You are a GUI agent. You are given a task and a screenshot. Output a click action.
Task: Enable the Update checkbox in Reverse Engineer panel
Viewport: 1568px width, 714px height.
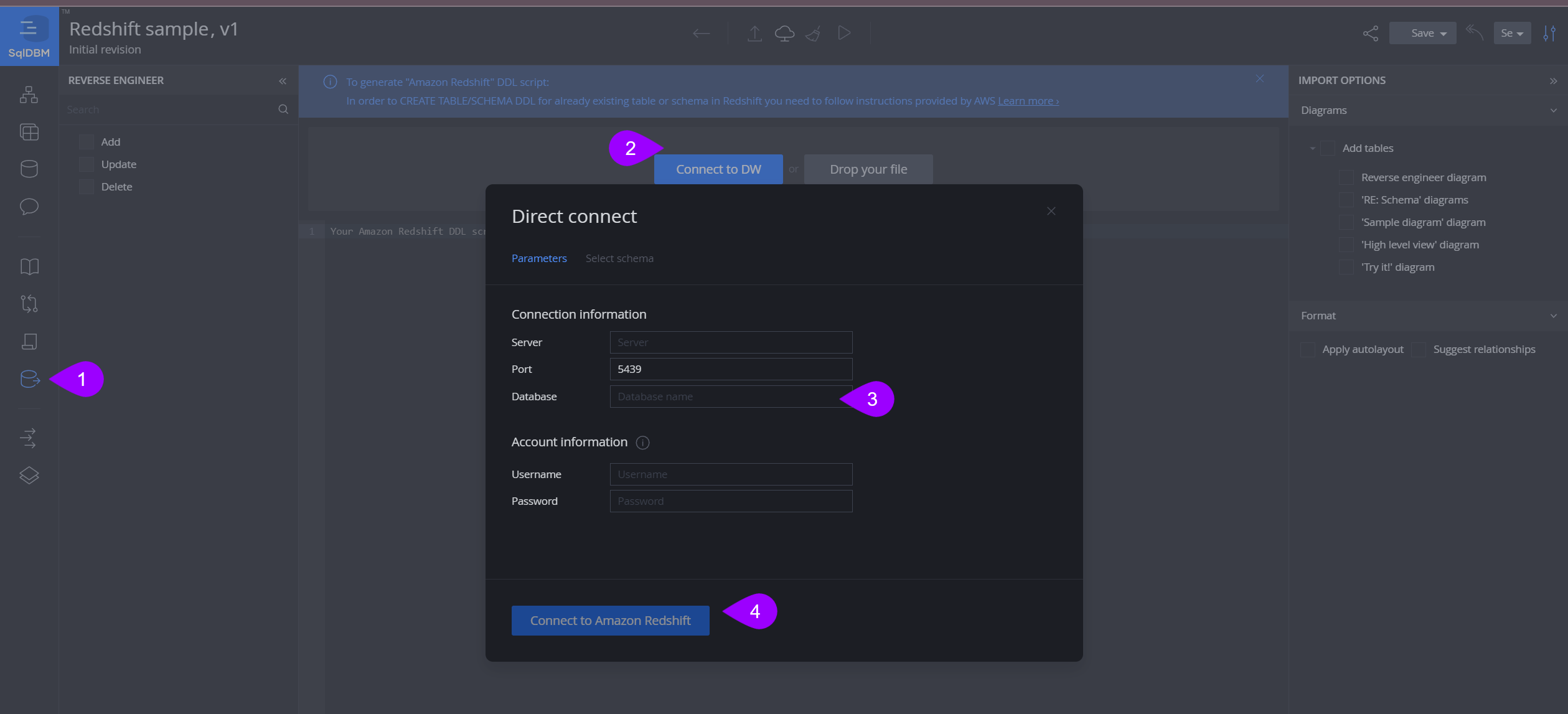click(x=85, y=164)
